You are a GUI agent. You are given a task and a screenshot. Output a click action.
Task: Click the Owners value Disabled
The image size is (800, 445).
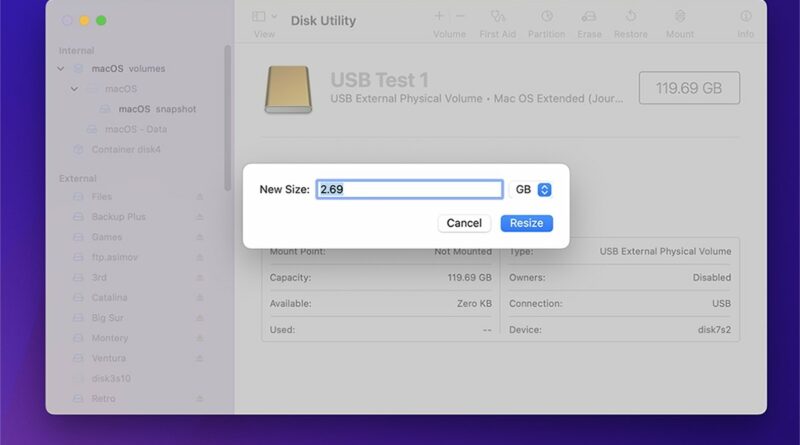pyautogui.click(x=712, y=278)
